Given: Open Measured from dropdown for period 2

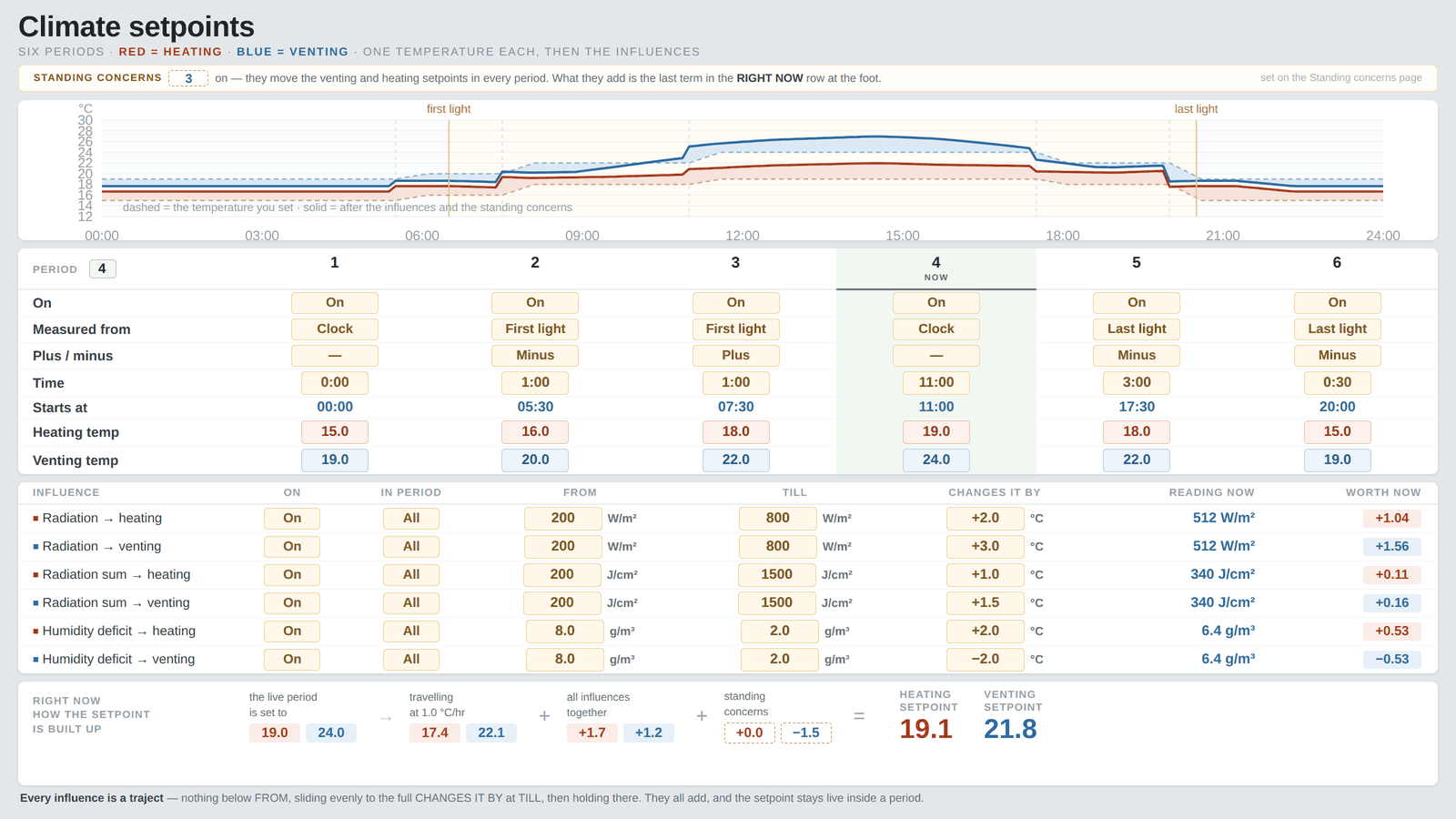Looking at the screenshot, I should [x=535, y=329].
